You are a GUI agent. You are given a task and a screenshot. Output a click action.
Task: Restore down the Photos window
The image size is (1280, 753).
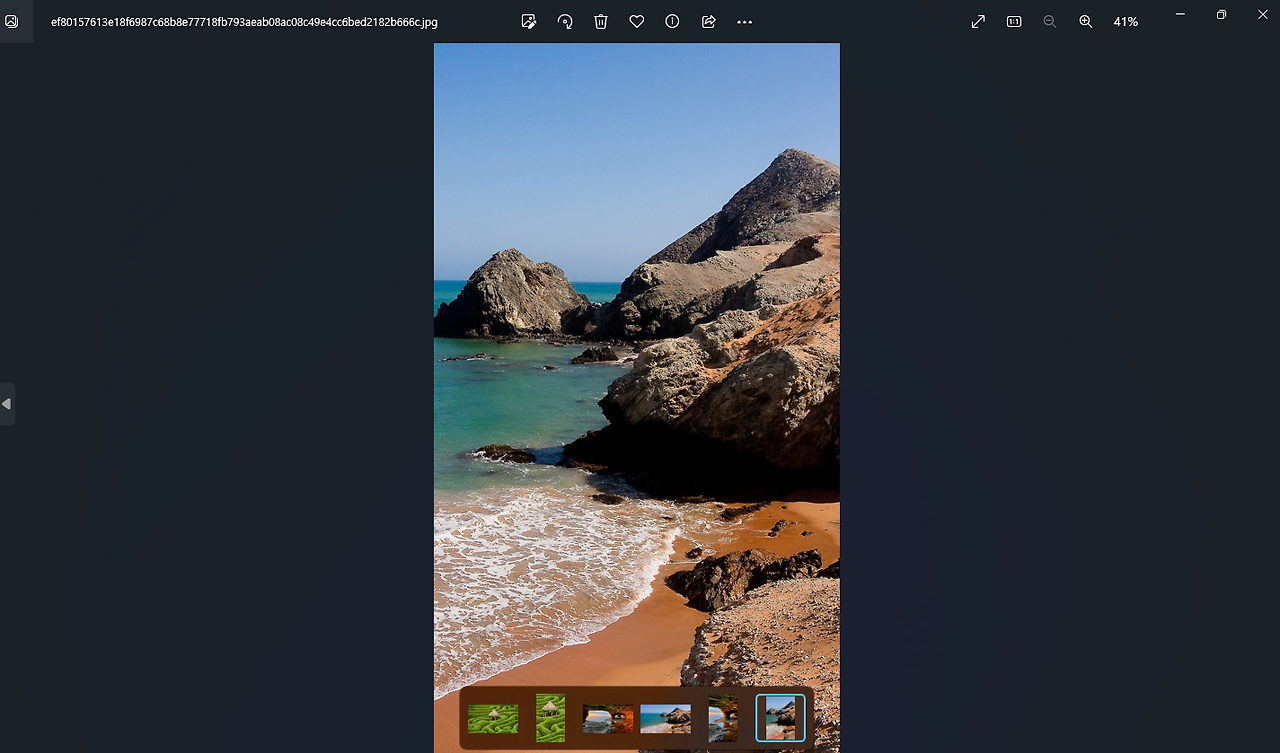tap(1221, 15)
